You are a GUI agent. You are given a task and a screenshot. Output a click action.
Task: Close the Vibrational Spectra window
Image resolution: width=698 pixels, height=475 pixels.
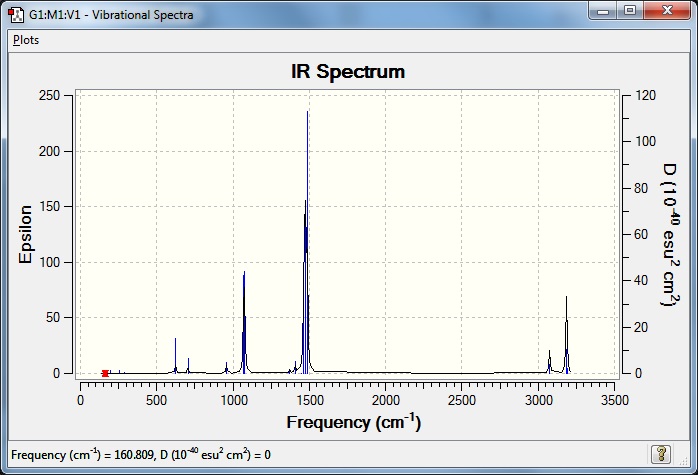coord(666,11)
